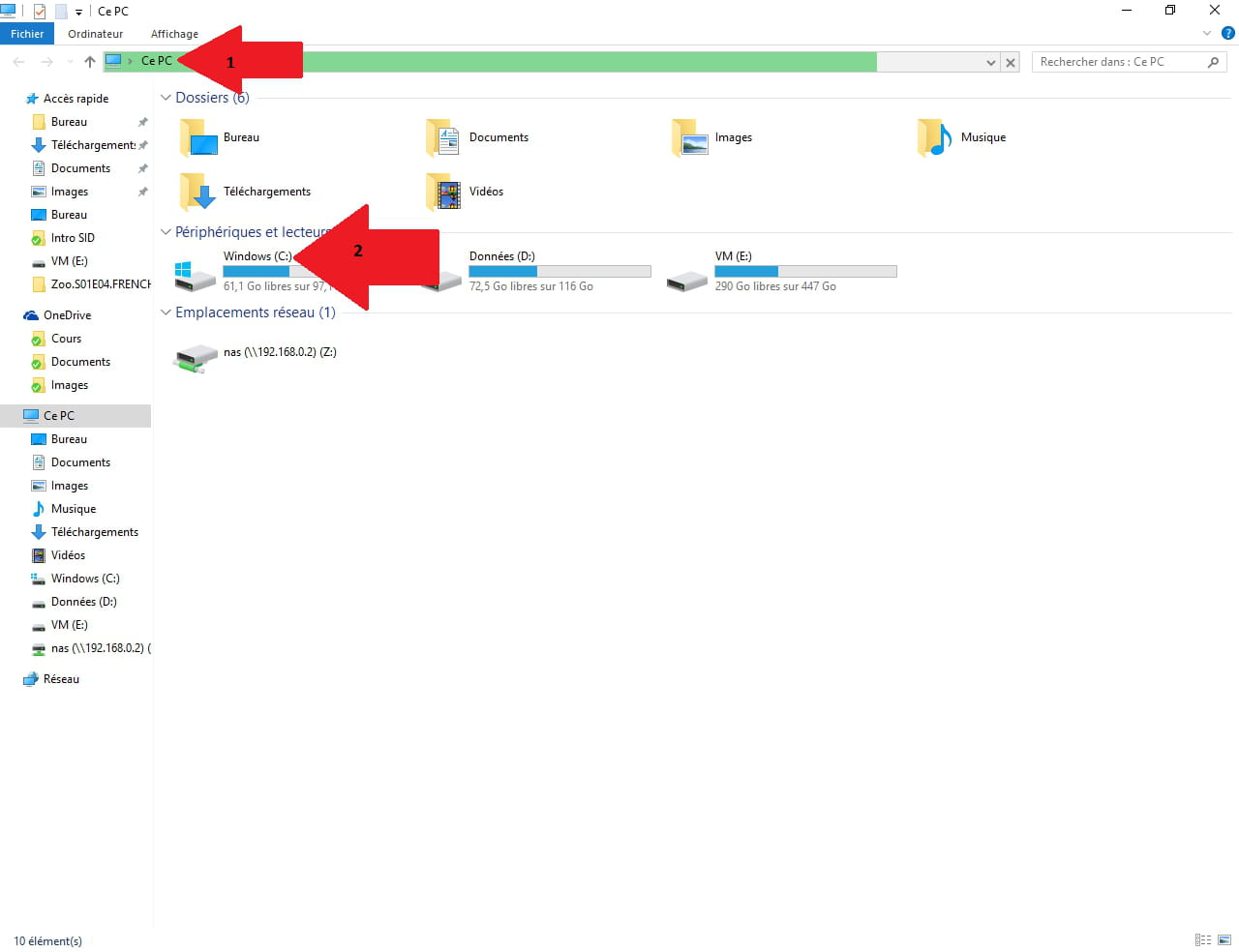Select Intro SID in Accès rapide
Image resolution: width=1239 pixels, height=952 pixels.
pos(73,238)
